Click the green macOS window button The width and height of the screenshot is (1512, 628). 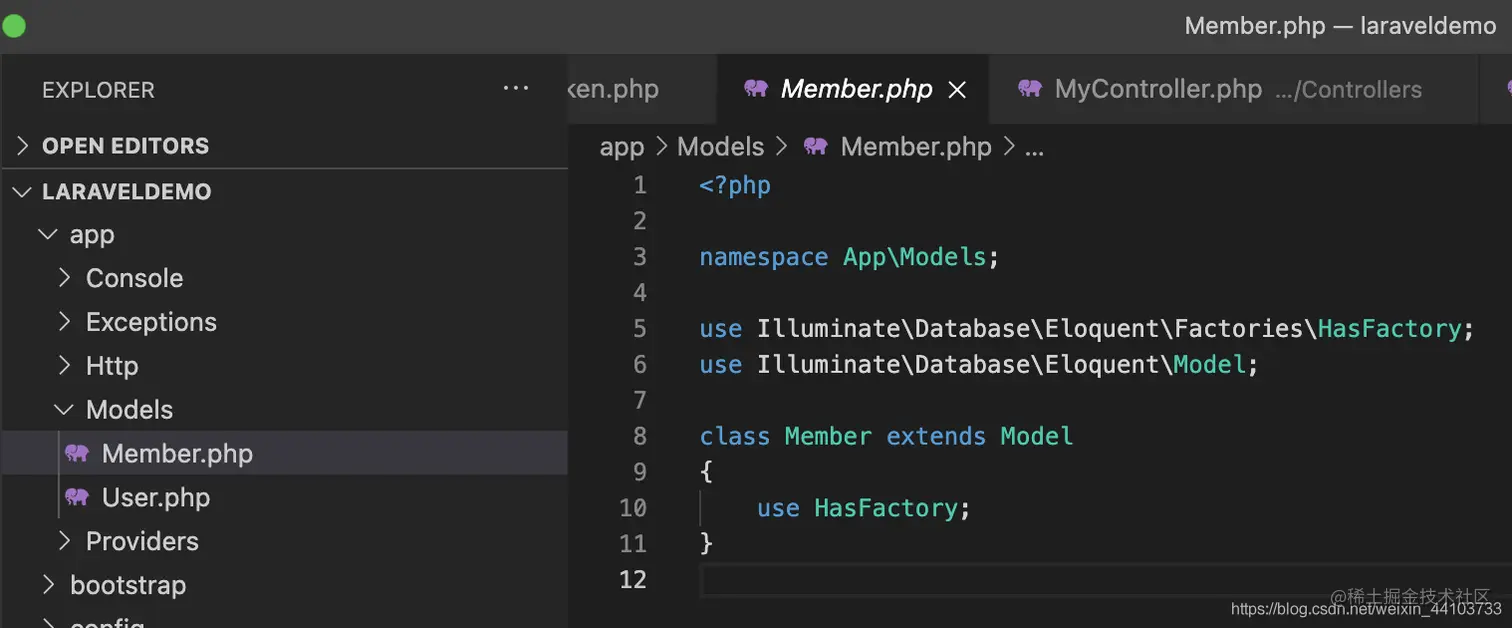pos(14,26)
